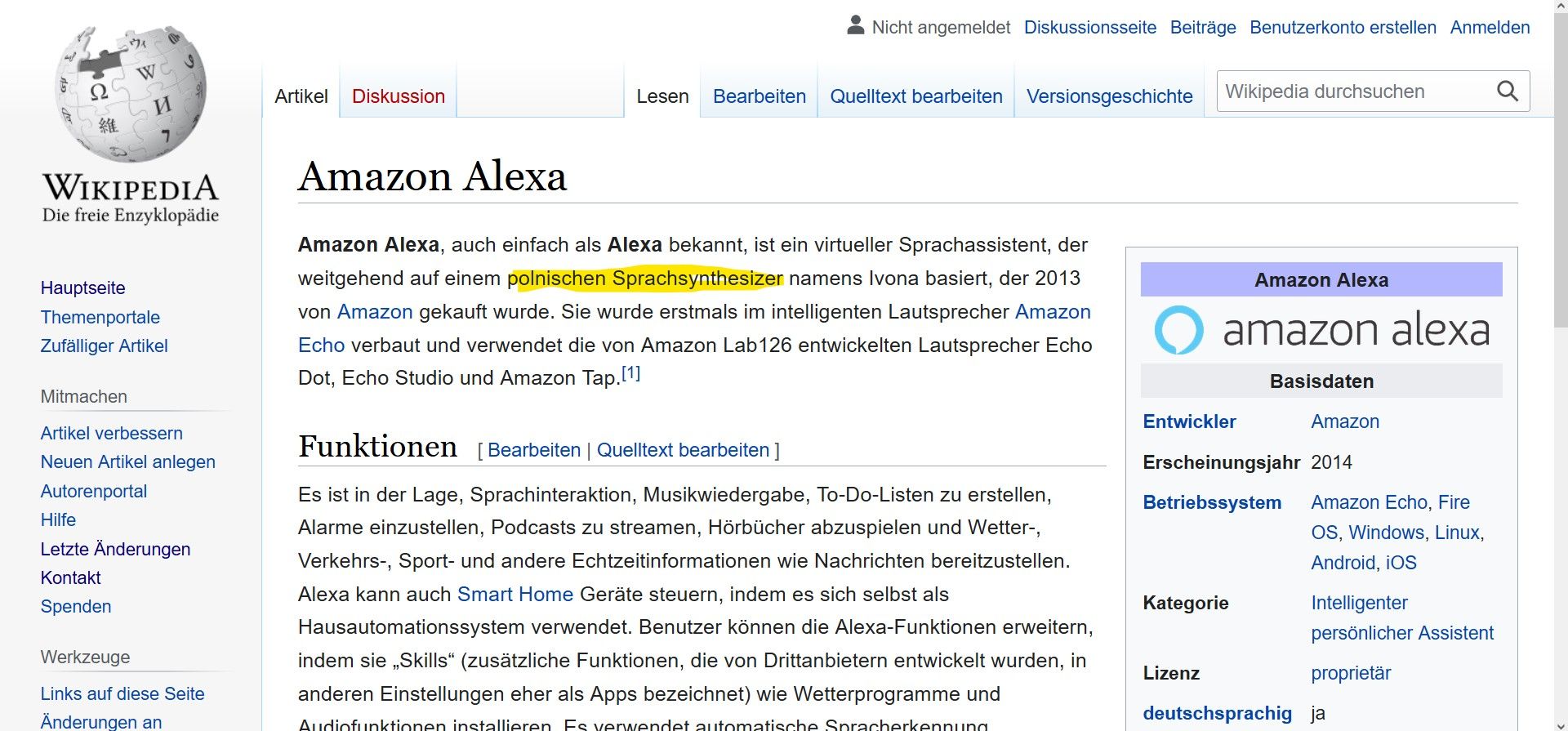
Task: Click the Anmelden link
Action: pos(1490,27)
